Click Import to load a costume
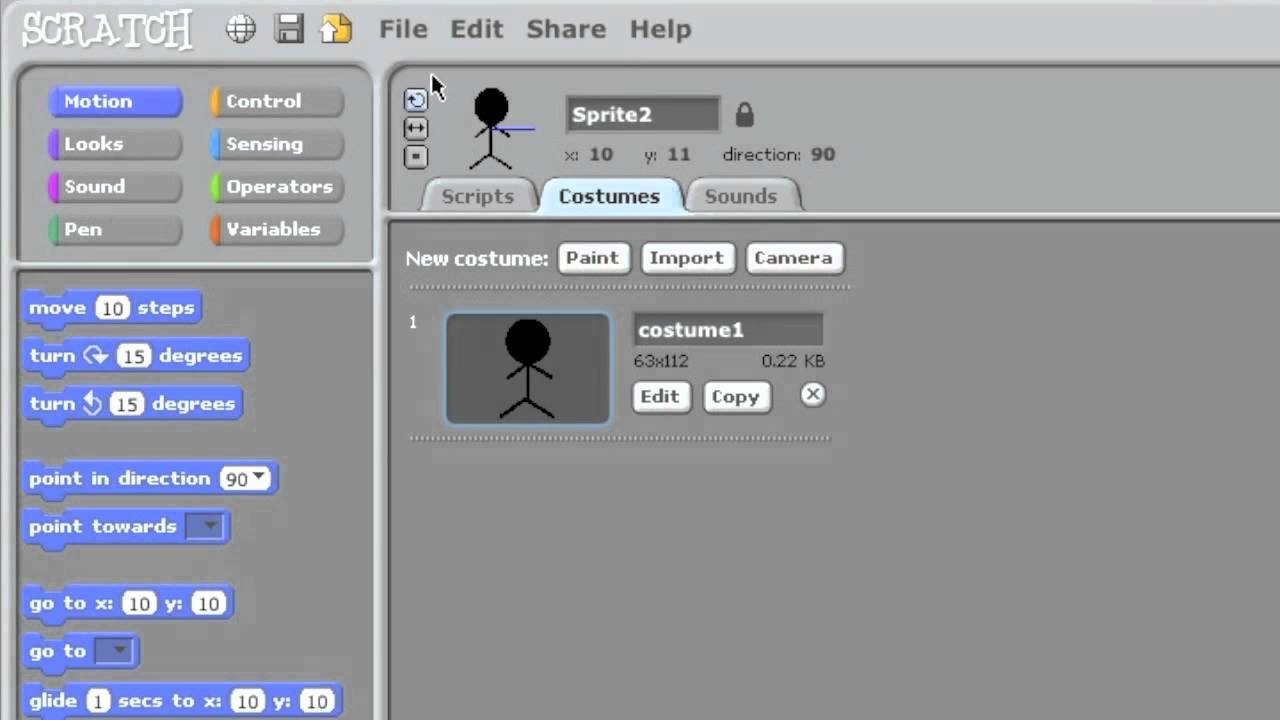Screen dimensions: 1280x720 686,258
